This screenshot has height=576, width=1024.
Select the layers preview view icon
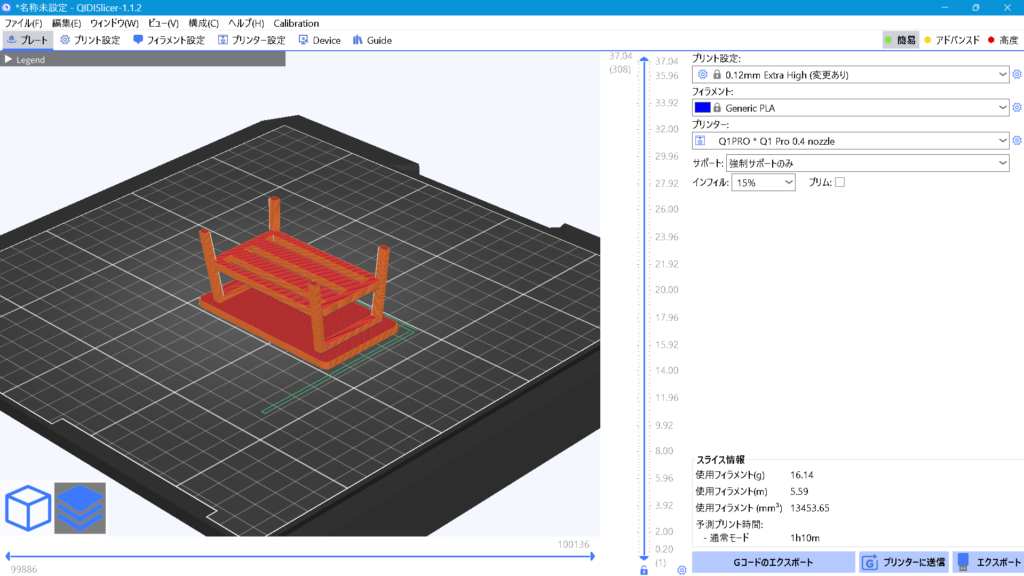point(80,508)
